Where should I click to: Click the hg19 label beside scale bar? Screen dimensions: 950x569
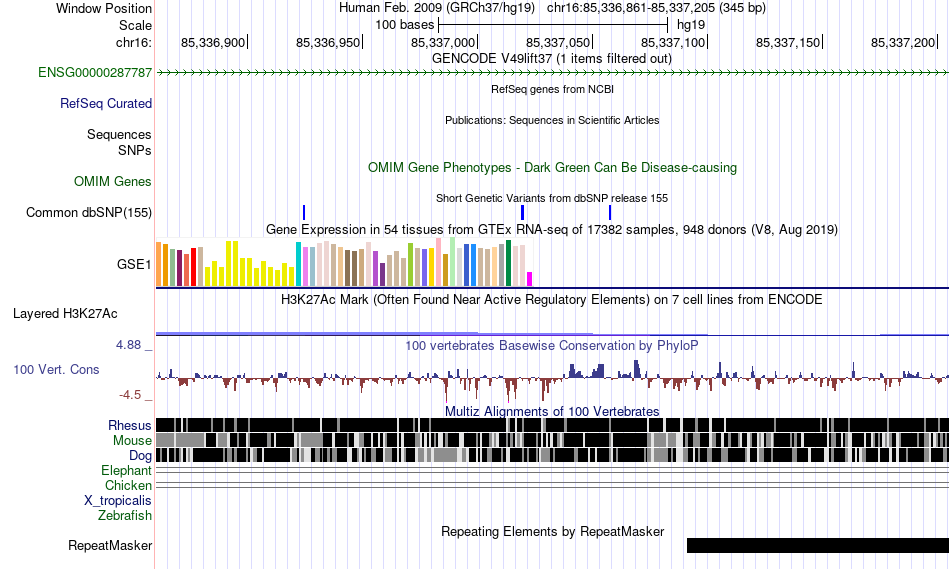(691, 25)
